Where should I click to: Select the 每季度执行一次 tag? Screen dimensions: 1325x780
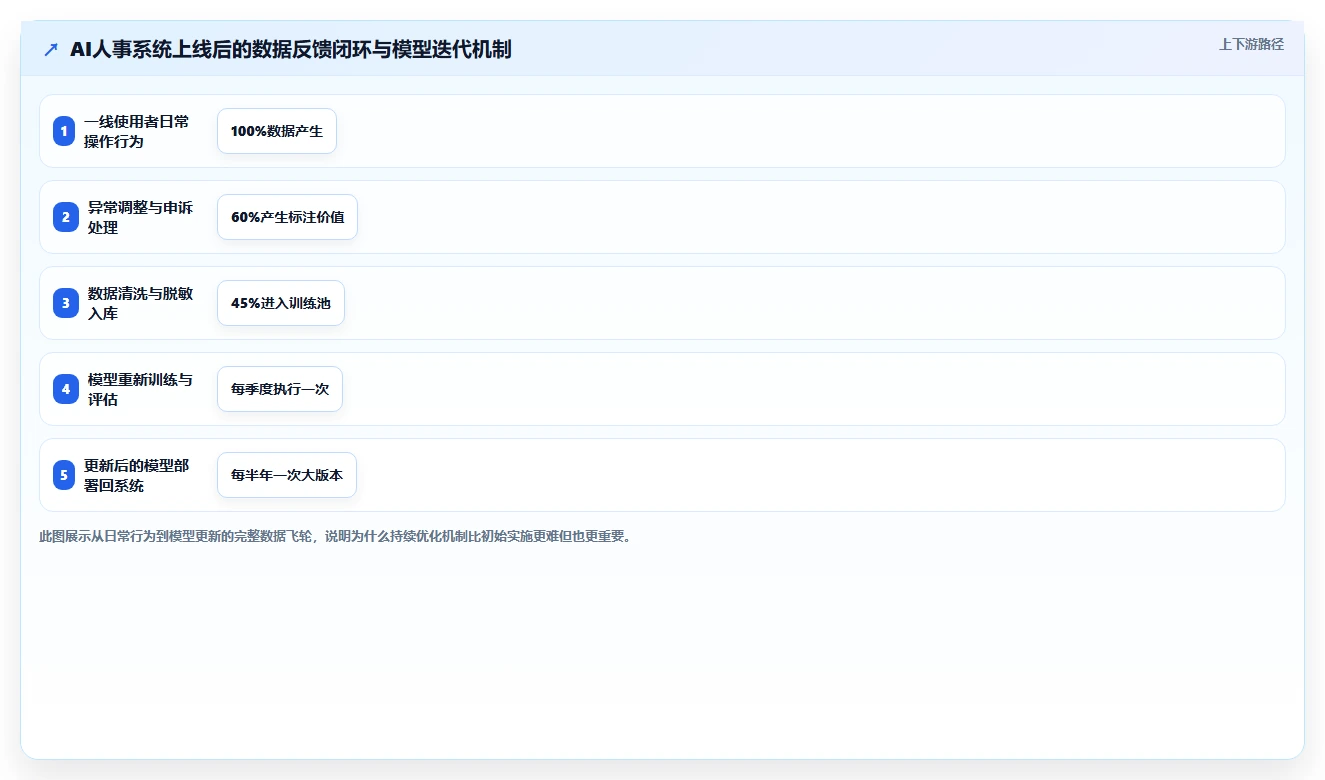point(280,389)
